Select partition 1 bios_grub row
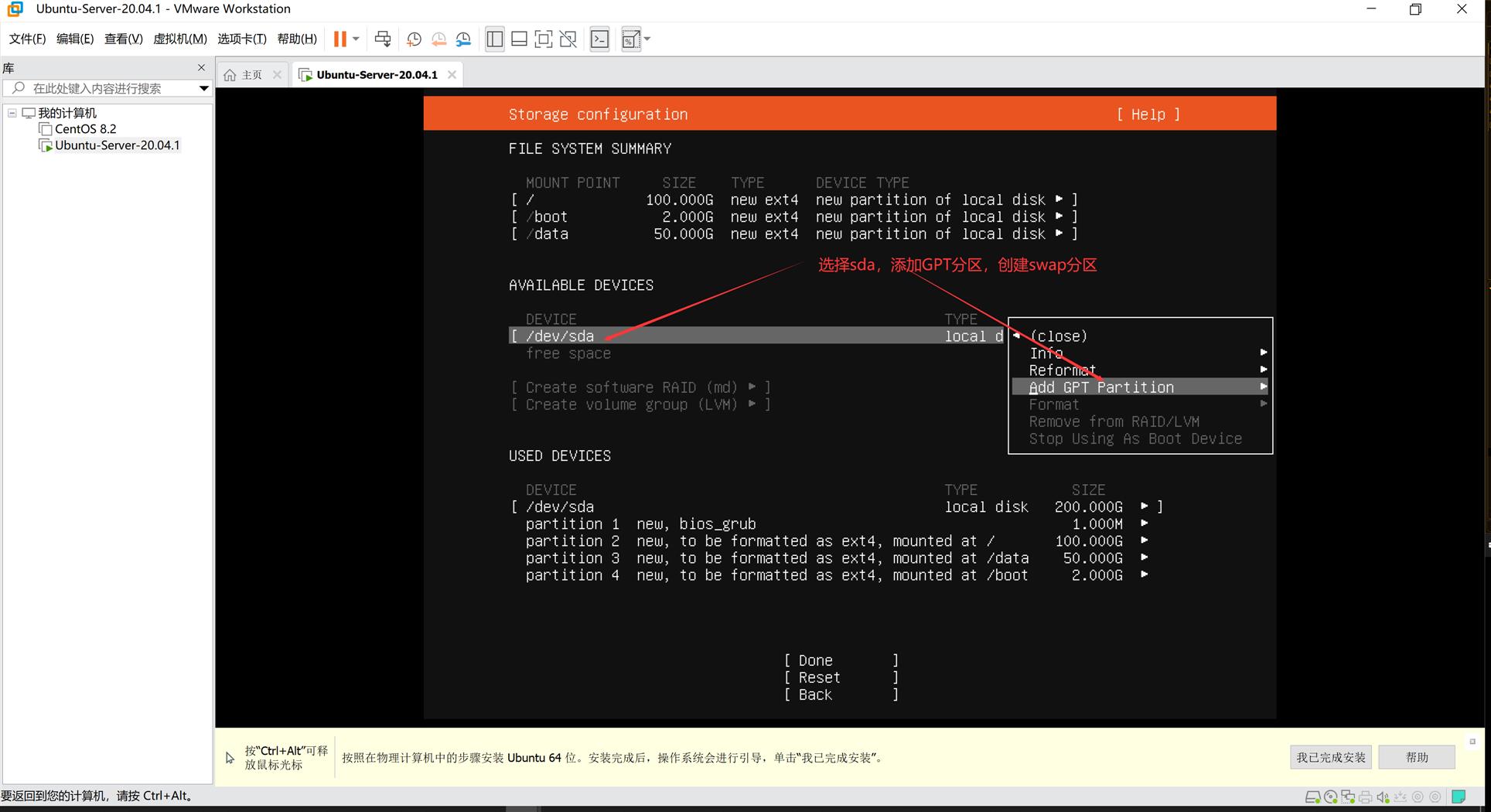Viewport: 1491px width, 812px height. 835,524
